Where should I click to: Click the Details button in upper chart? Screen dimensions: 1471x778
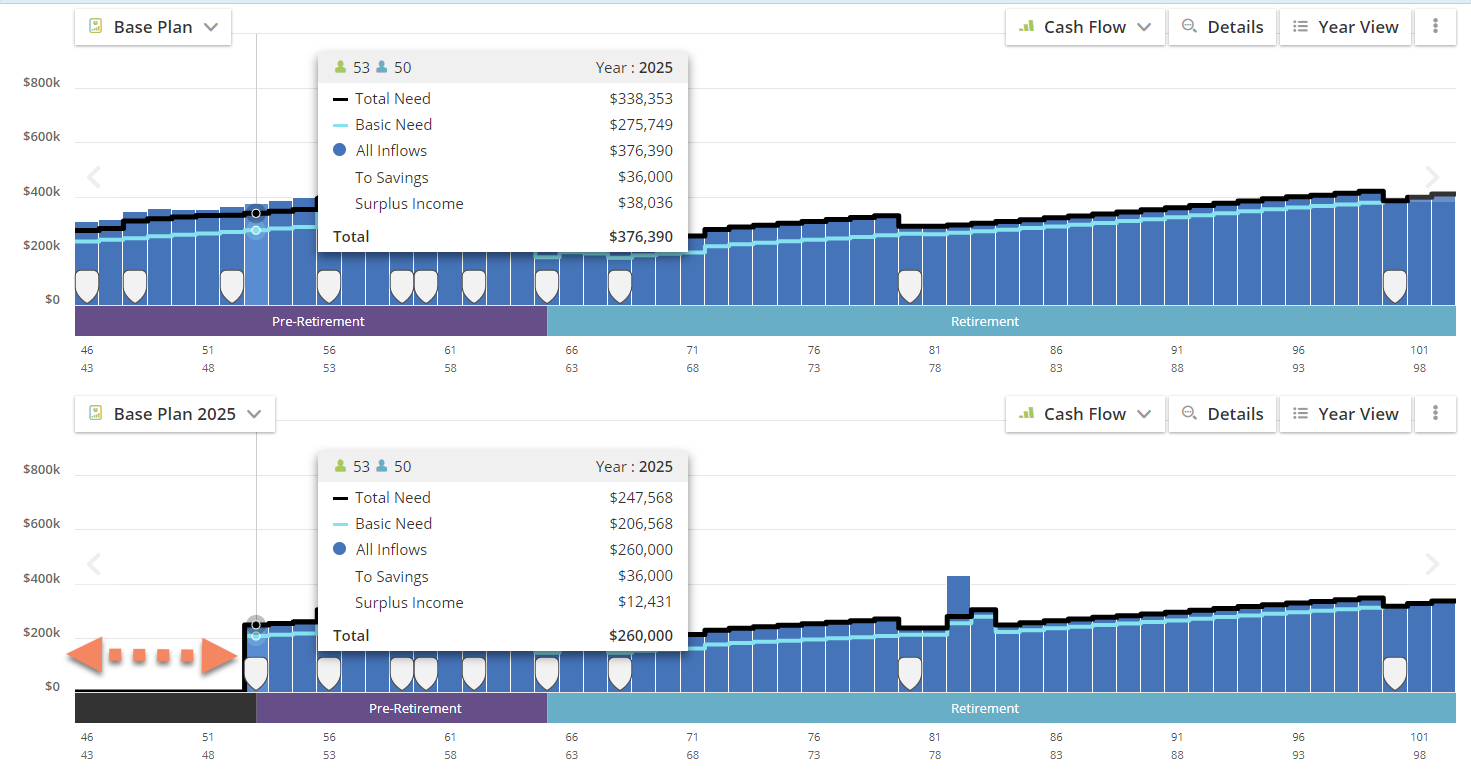[x=1223, y=27]
